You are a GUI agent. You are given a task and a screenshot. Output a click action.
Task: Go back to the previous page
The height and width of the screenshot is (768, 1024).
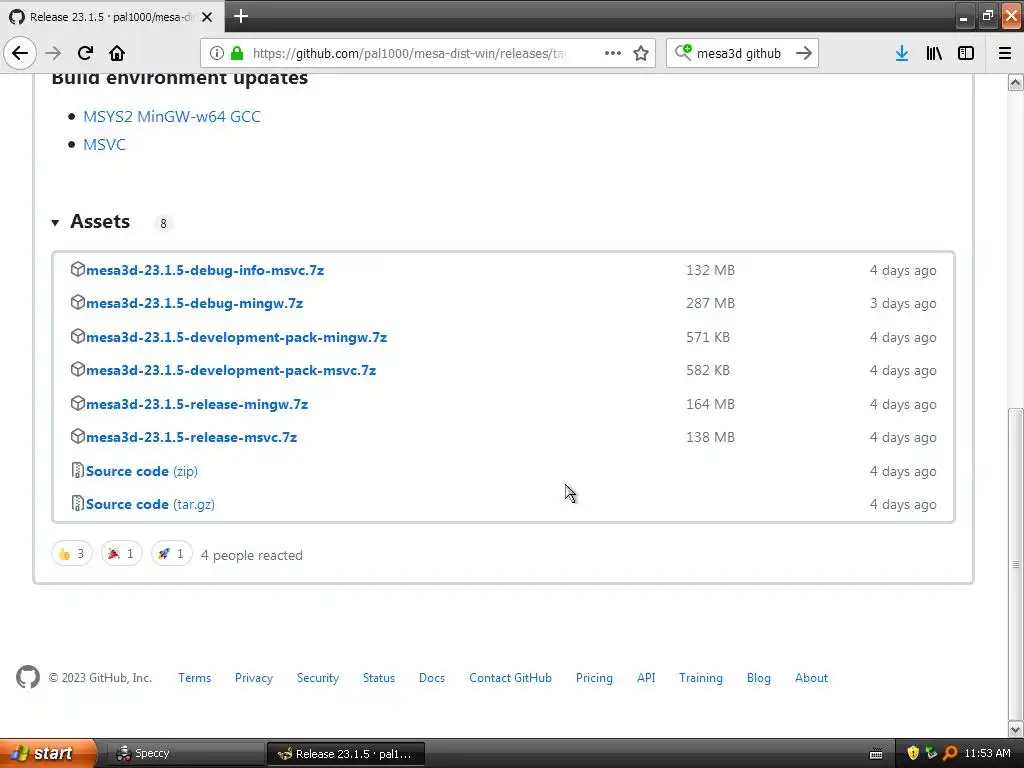click(20, 53)
